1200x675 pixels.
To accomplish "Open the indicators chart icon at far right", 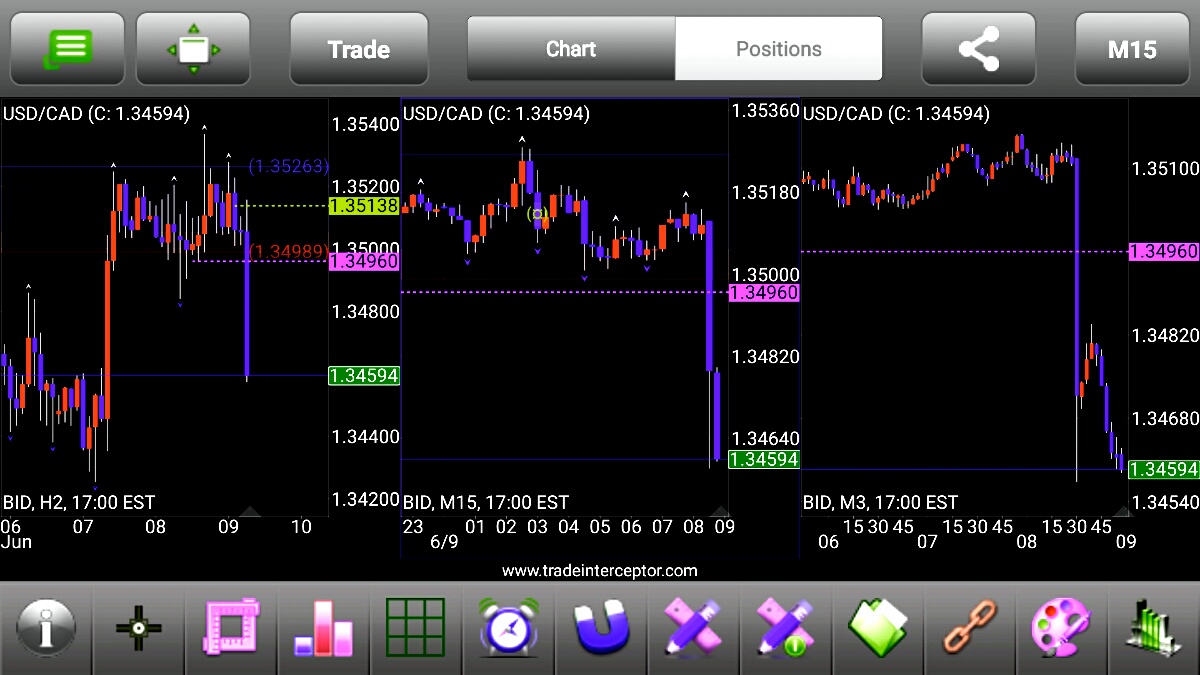I will click(x=1153, y=629).
